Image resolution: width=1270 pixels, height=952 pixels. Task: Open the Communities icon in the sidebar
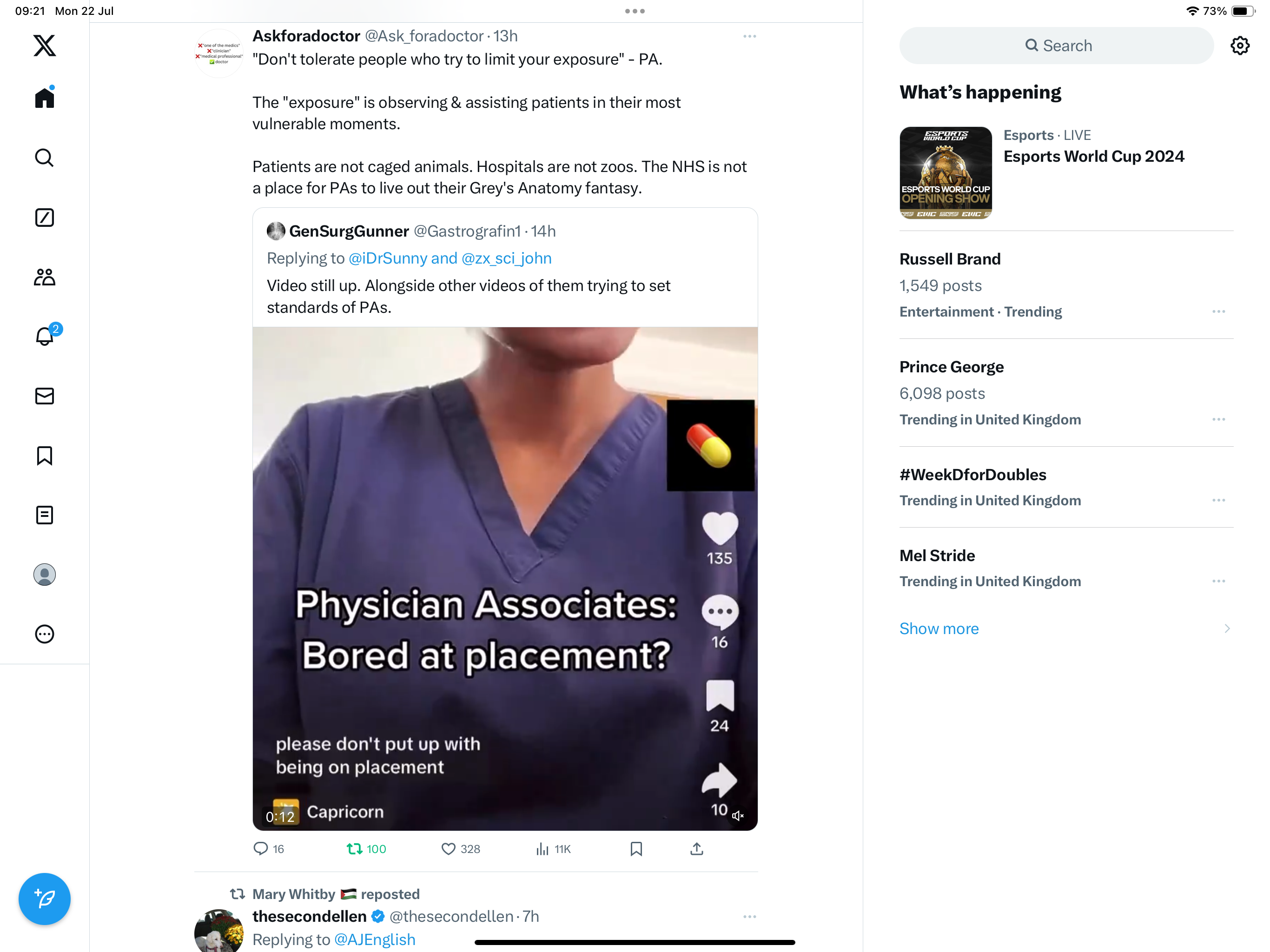coord(44,278)
